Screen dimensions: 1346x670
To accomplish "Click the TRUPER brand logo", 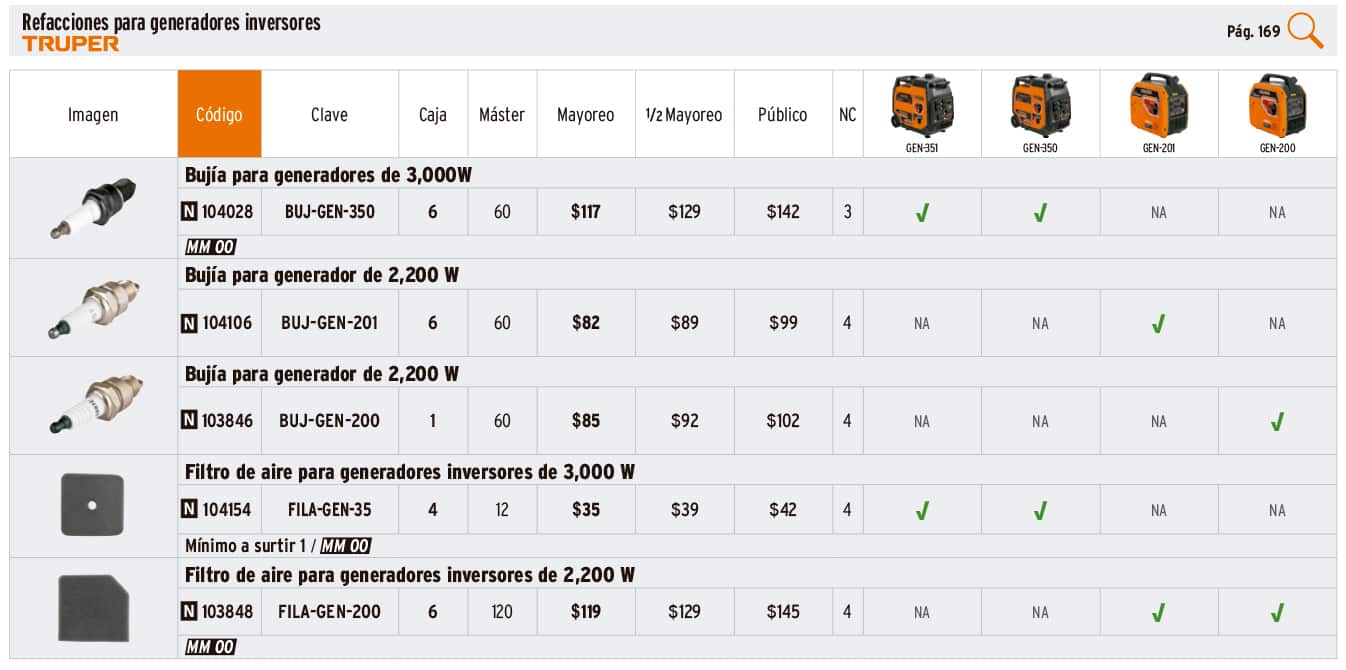I will click(70, 43).
